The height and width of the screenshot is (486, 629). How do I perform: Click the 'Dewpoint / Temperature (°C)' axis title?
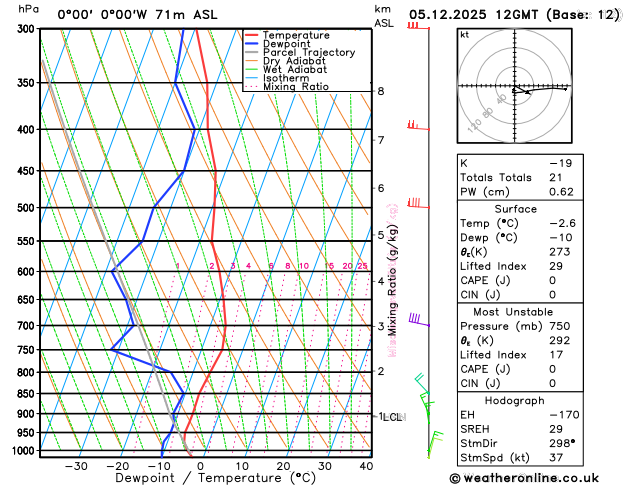tap(215, 478)
